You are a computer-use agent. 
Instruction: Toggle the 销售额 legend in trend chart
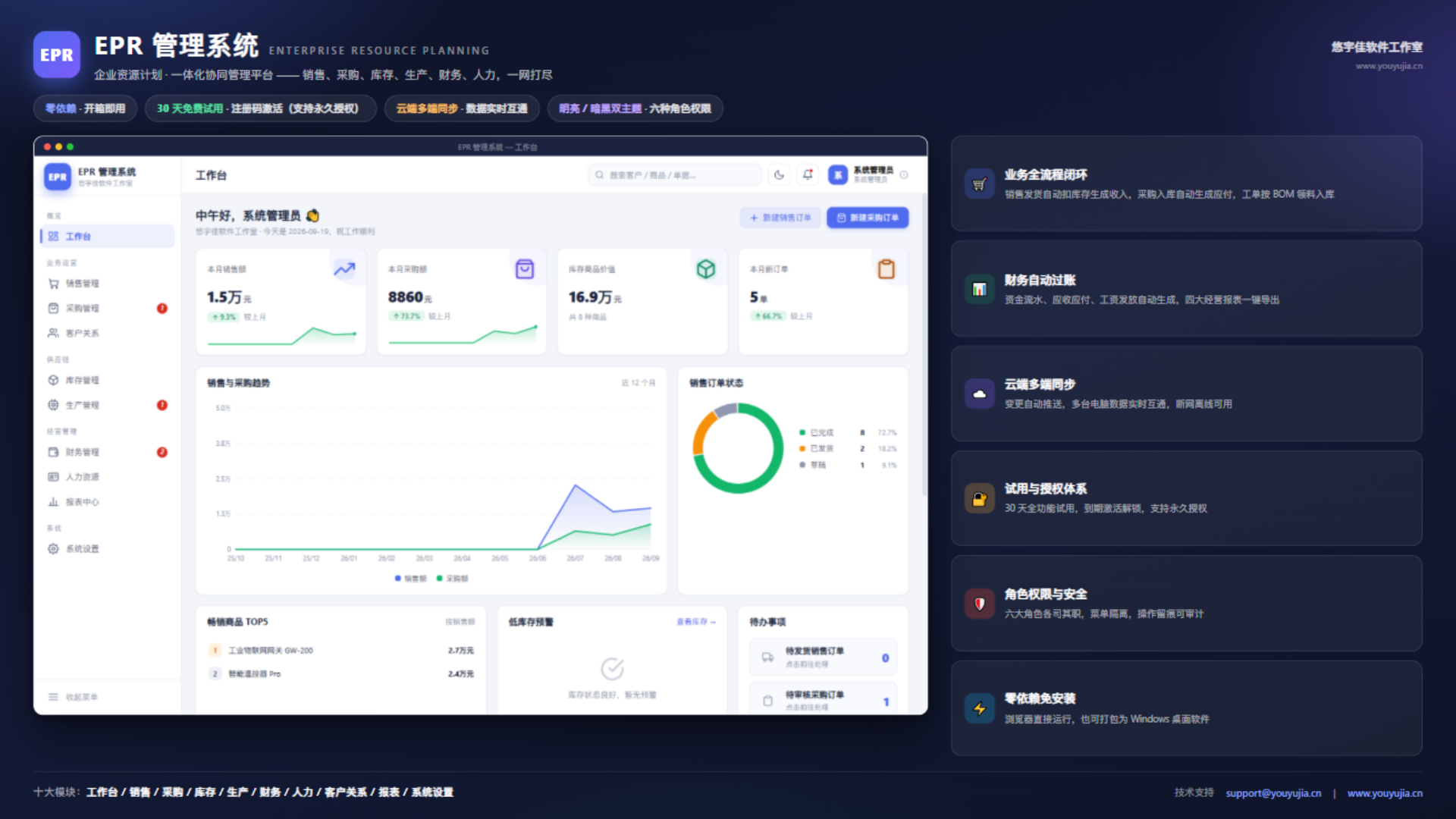tap(411, 579)
